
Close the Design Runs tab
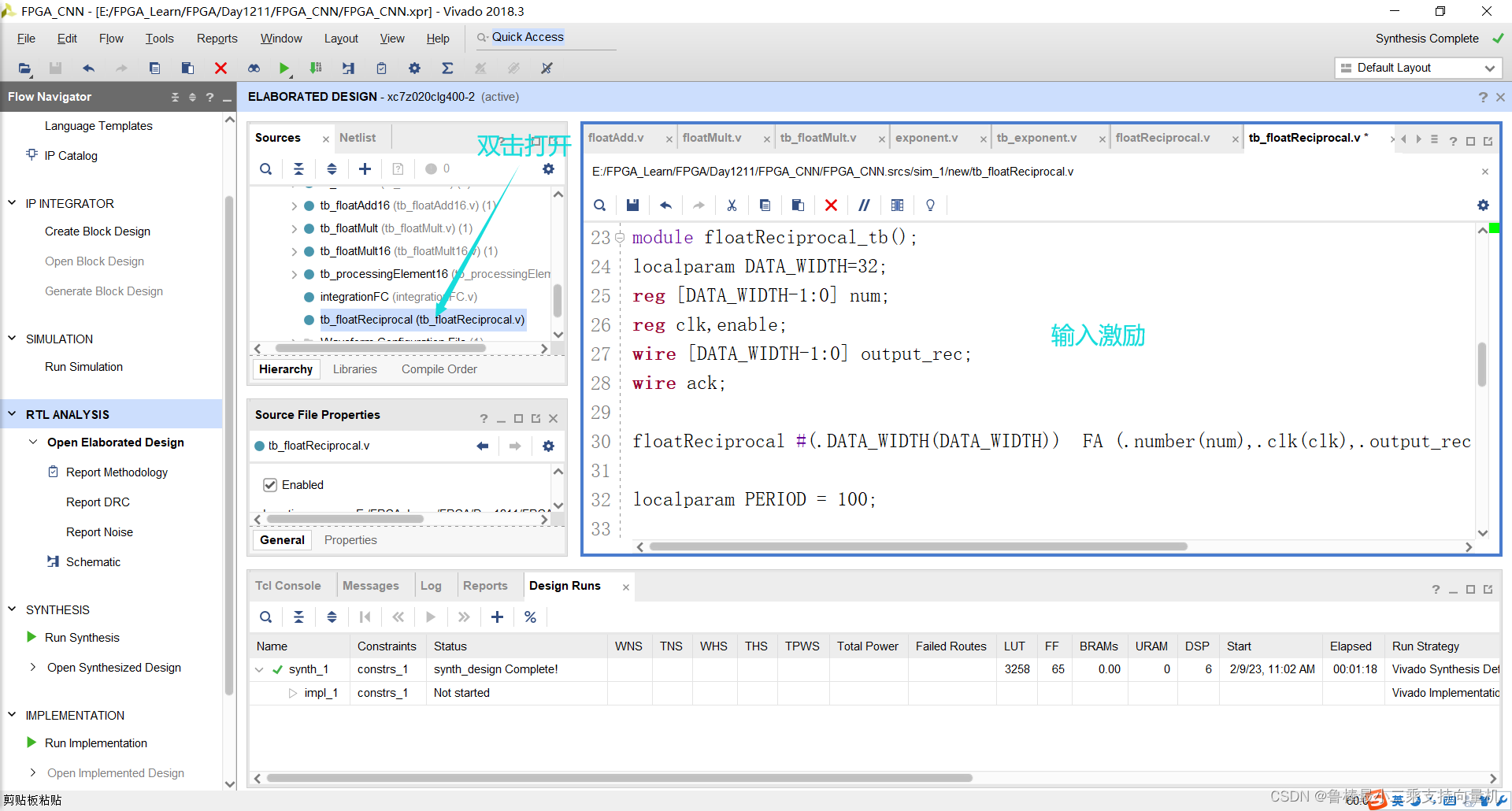(626, 587)
